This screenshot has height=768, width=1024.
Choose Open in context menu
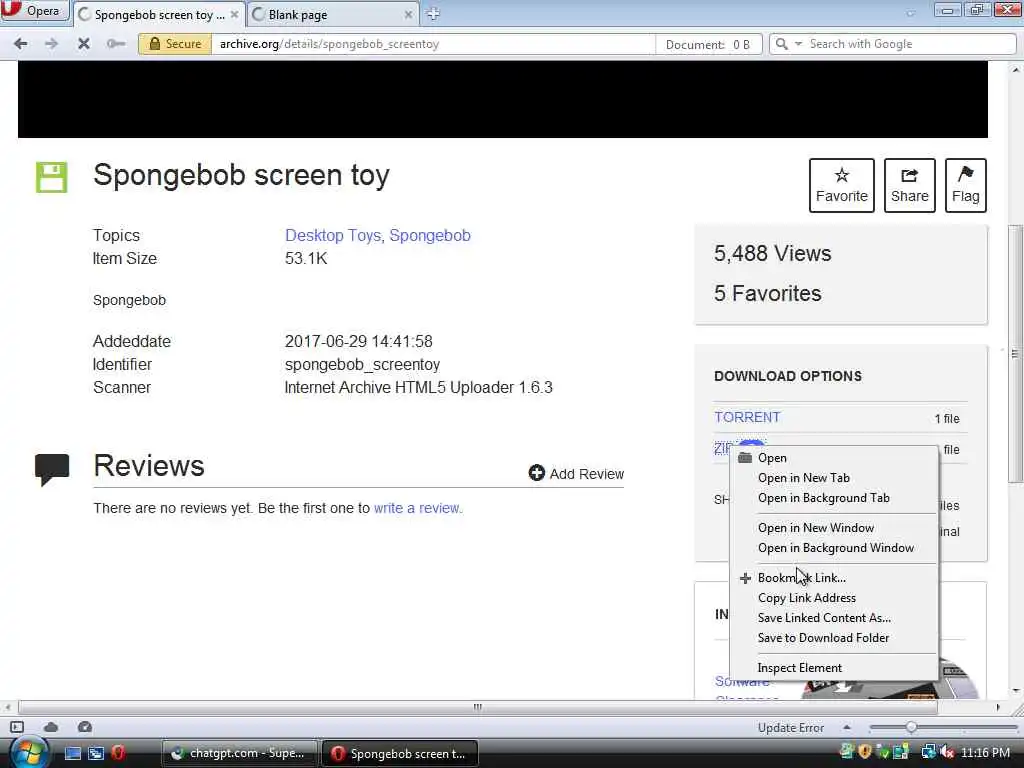(834, 458)
